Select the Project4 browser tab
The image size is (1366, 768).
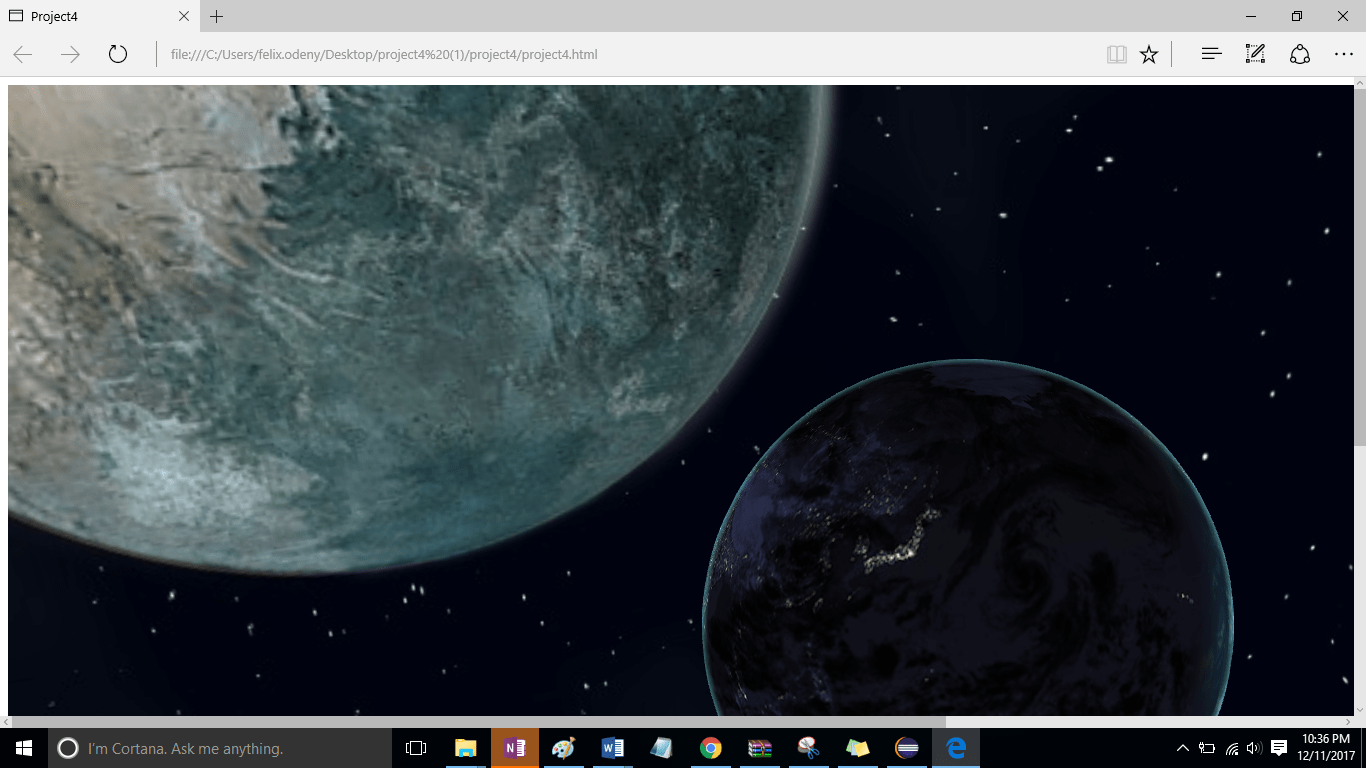tap(100, 16)
